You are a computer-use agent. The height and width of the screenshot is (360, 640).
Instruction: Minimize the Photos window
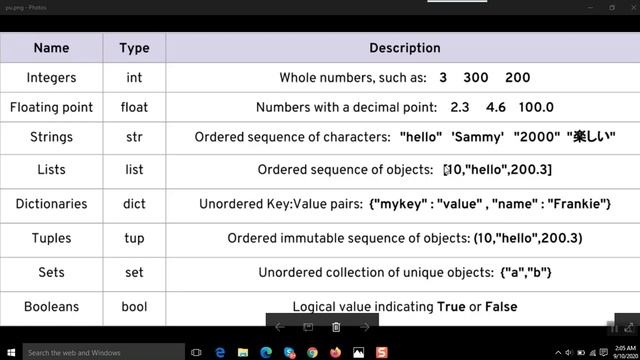pyautogui.click(x=590, y=7)
